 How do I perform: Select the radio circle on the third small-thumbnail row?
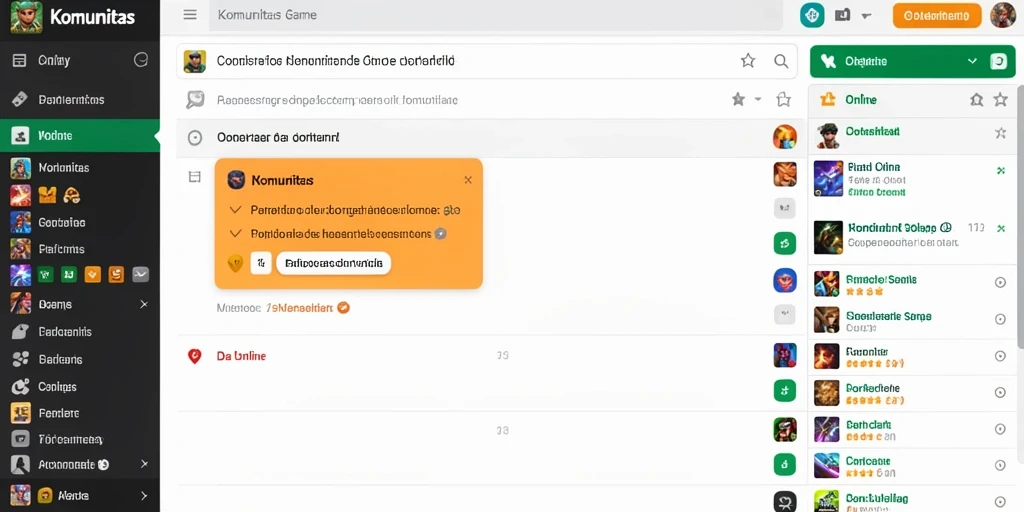coord(1000,356)
